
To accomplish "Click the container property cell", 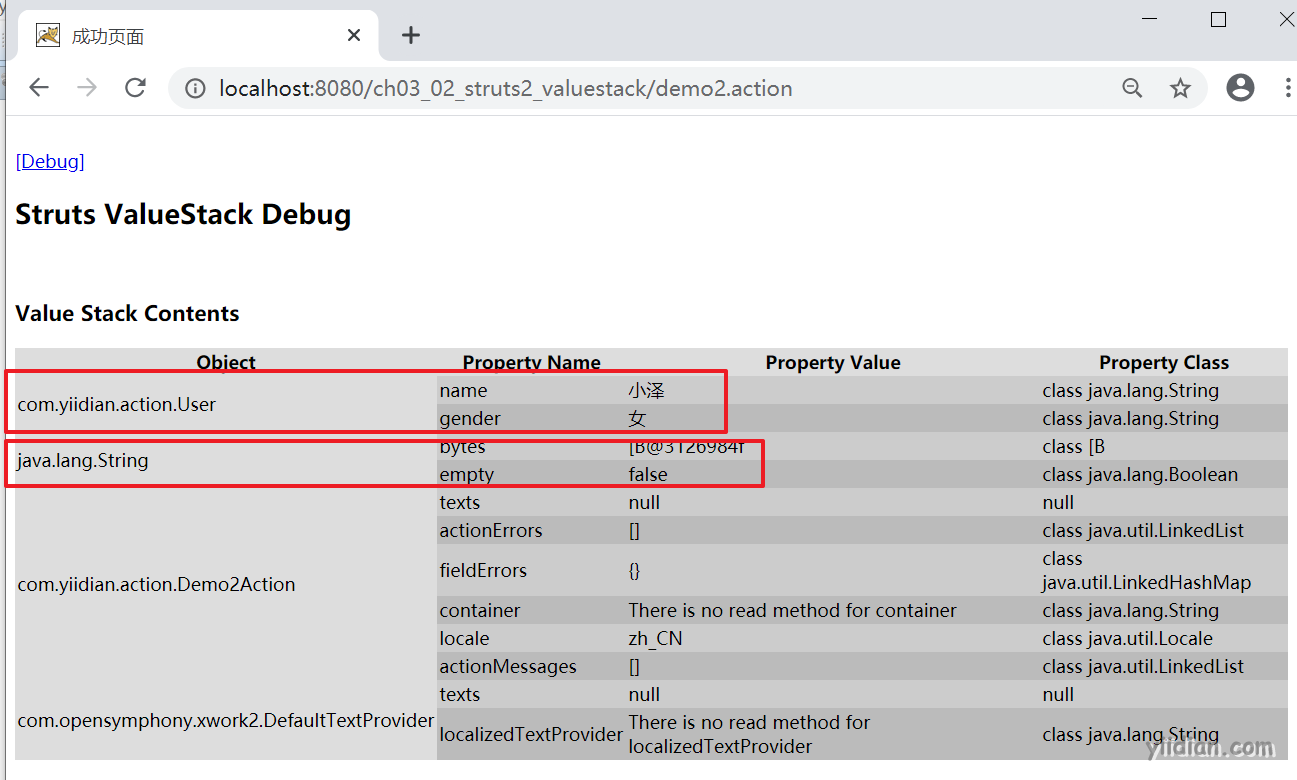I will coord(531,610).
